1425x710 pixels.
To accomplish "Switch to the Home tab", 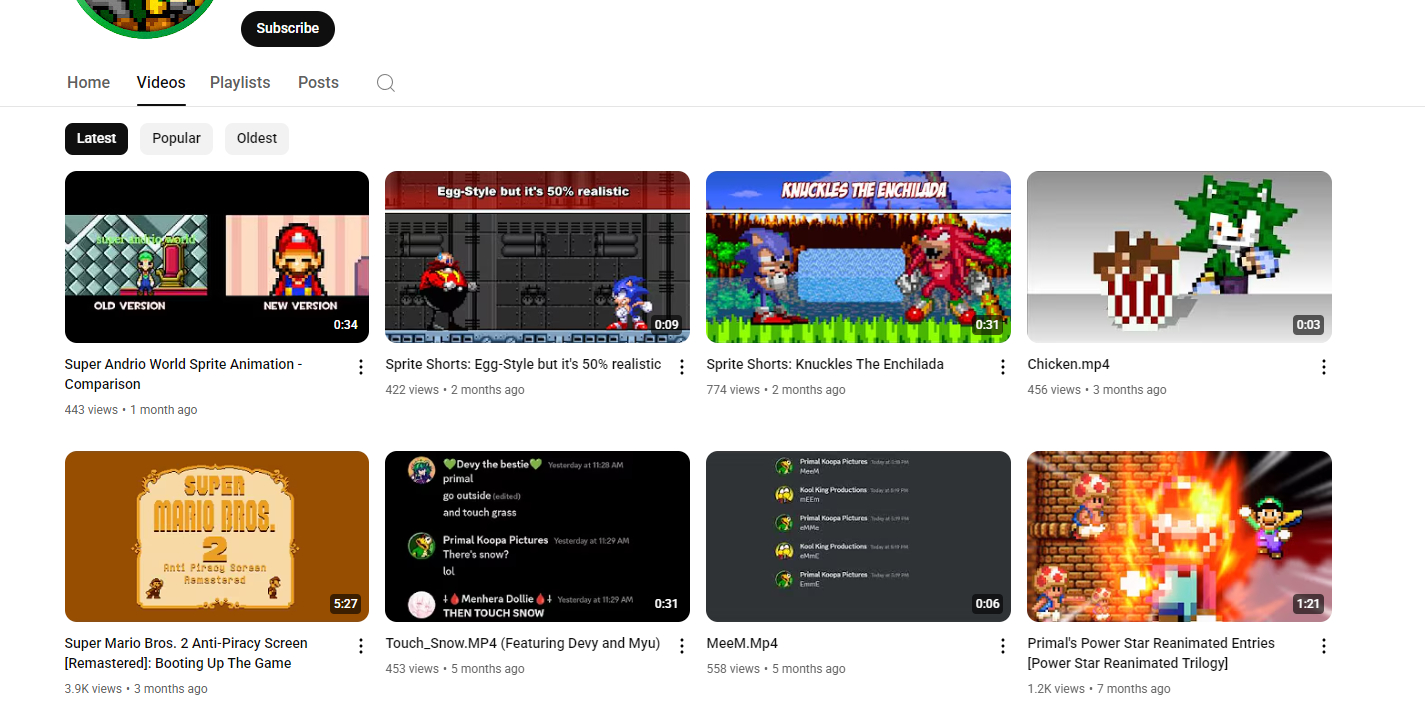I will (x=88, y=83).
